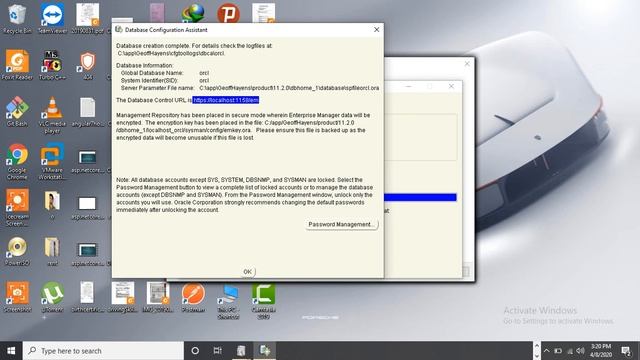Open Git Bash from the desktop
Image resolution: width=640 pixels, height=360 pixels.
coord(17,111)
